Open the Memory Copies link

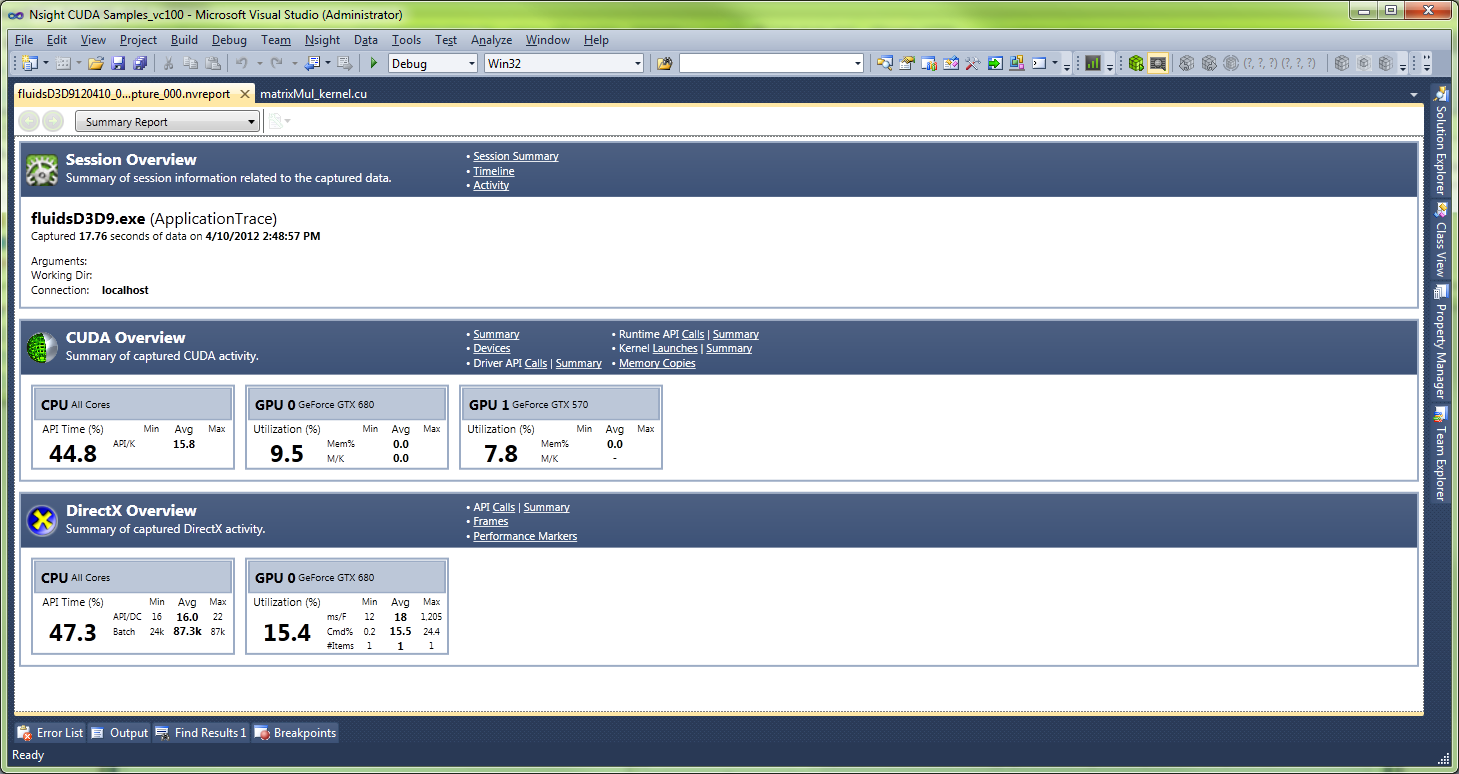tap(657, 362)
